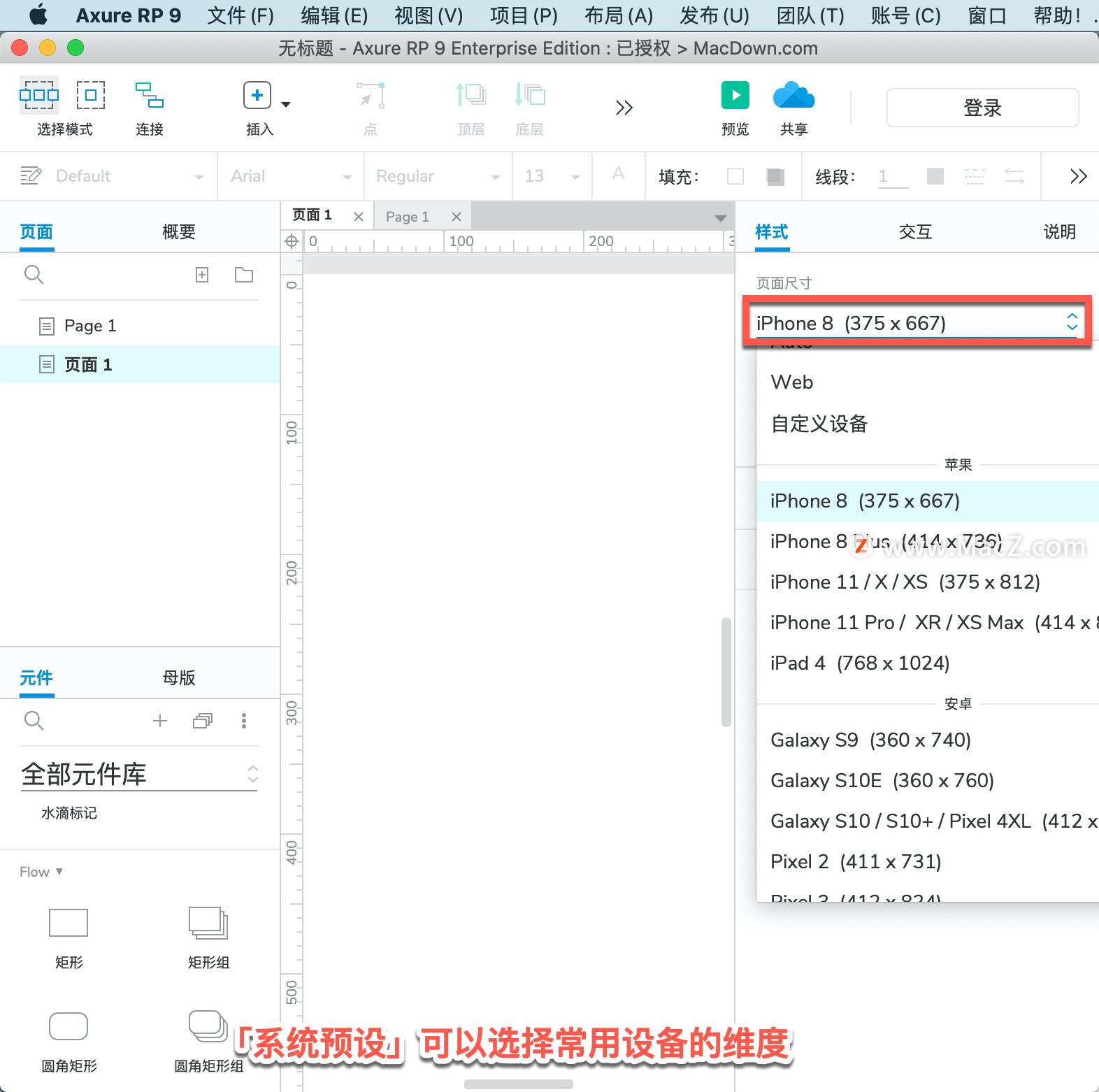Switch to the 页面 pages tab
The image size is (1099, 1092).
coord(36,232)
